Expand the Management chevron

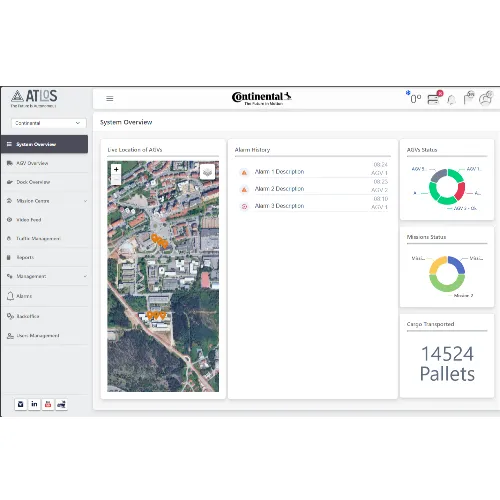click(x=85, y=276)
